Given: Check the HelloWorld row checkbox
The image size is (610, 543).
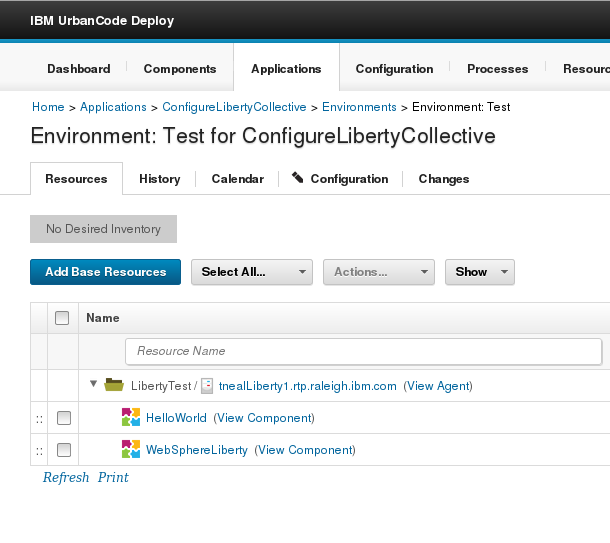Looking at the screenshot, I should (63, 418).
